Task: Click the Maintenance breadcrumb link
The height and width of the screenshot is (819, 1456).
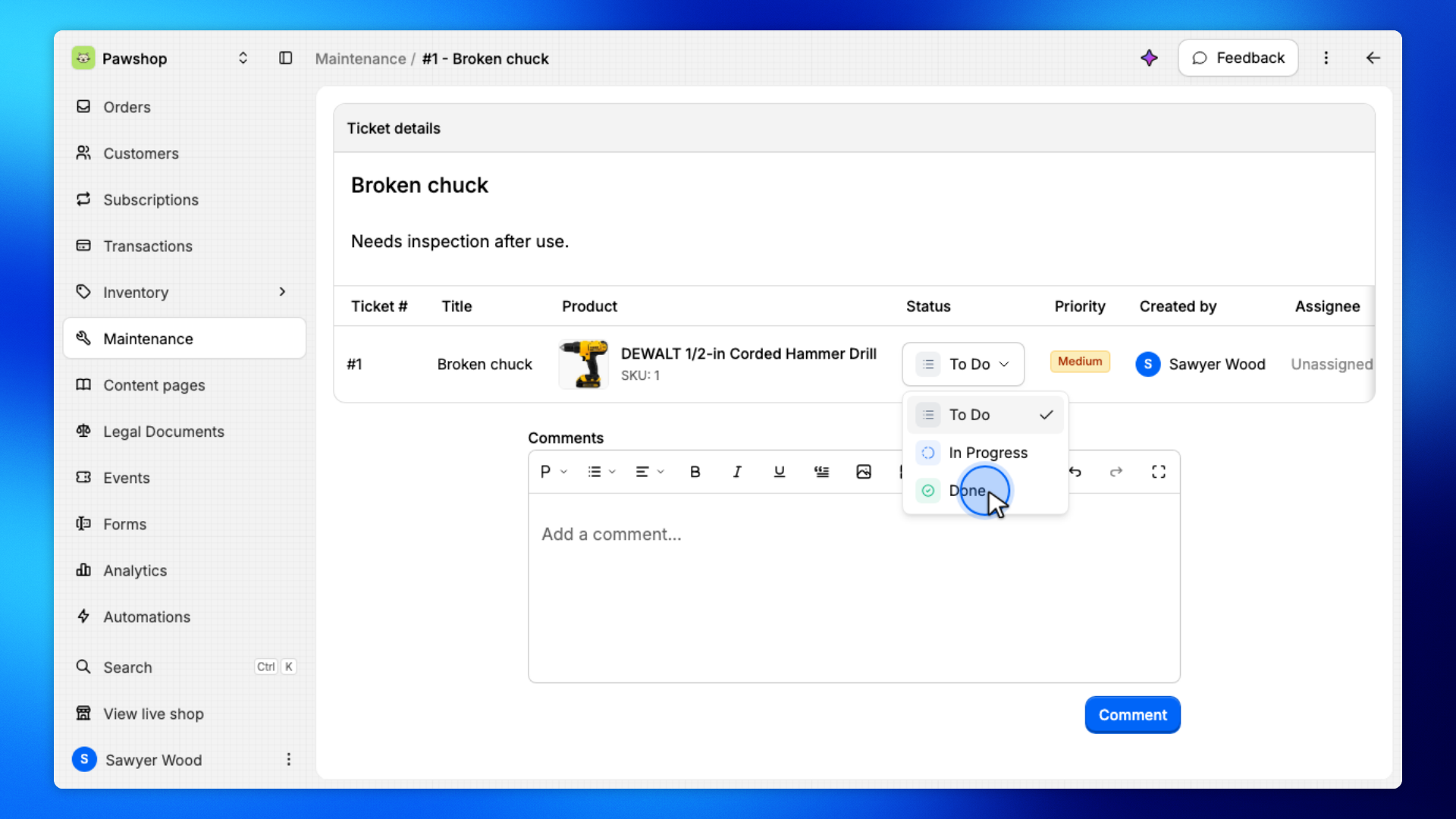Action: tap(360, 58)
